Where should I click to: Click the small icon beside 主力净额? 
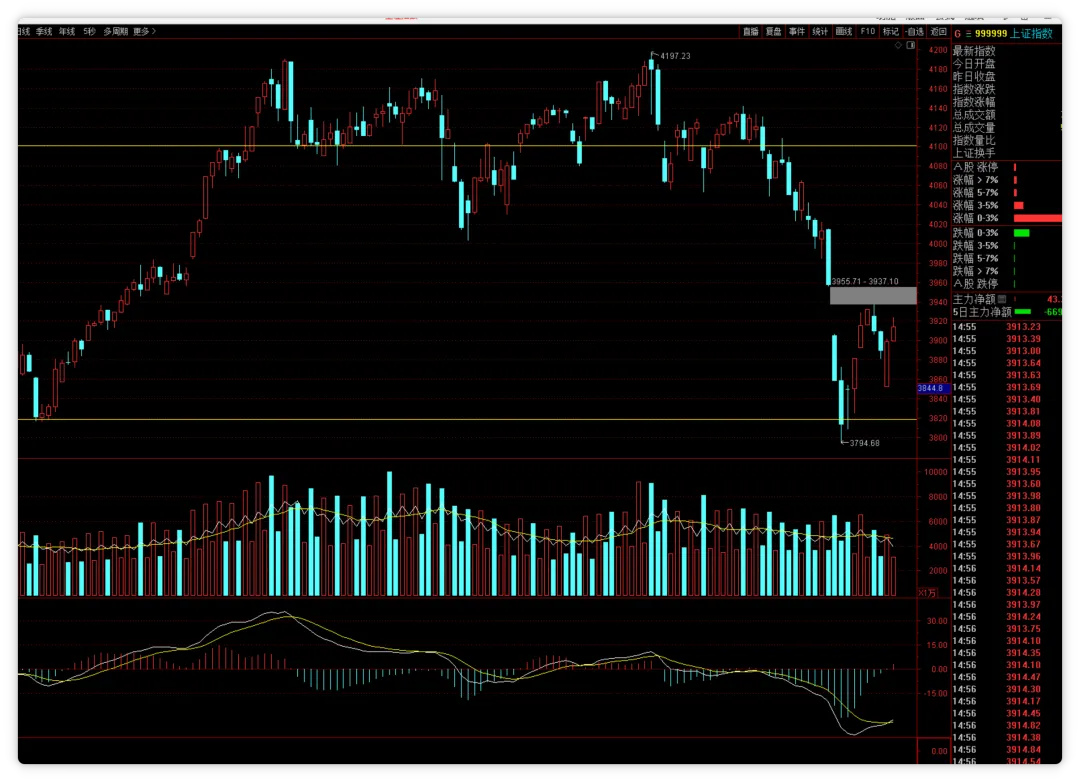click(x=1002, y=299)
